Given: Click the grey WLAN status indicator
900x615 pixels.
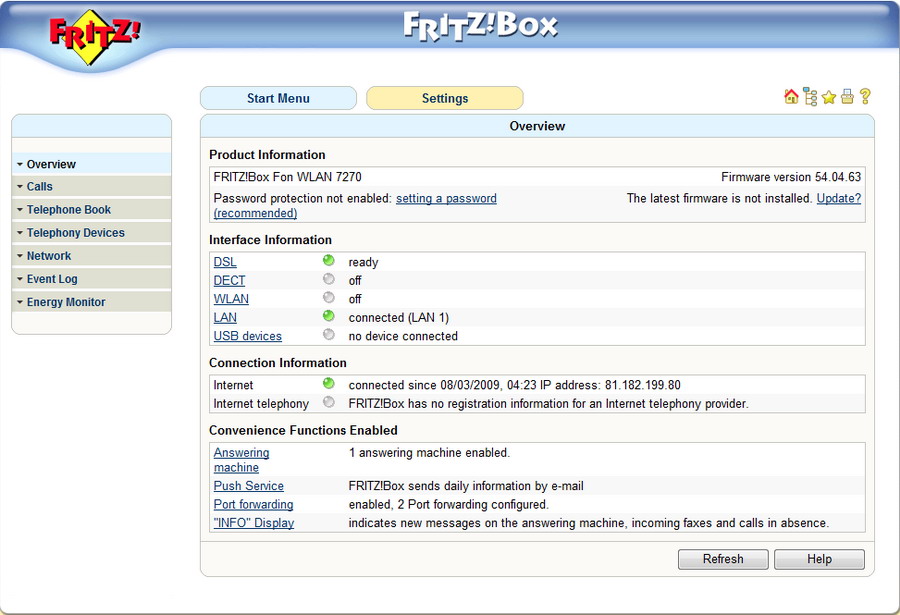Looking at the screenshot, I should (x=328, y=298).
